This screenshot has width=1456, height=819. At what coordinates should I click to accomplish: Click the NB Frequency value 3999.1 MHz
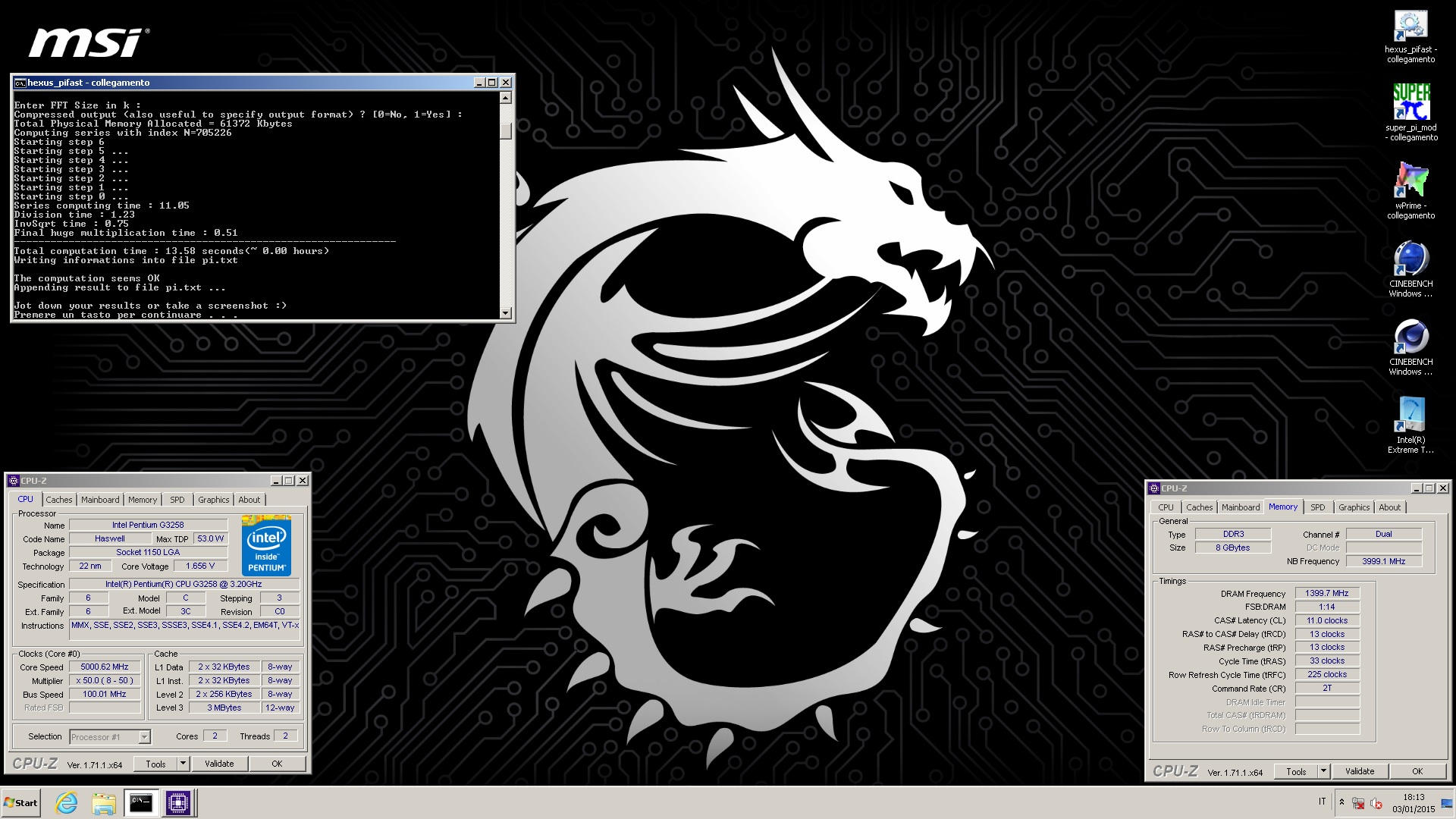pyautogui.click(x=1383, y=561)
